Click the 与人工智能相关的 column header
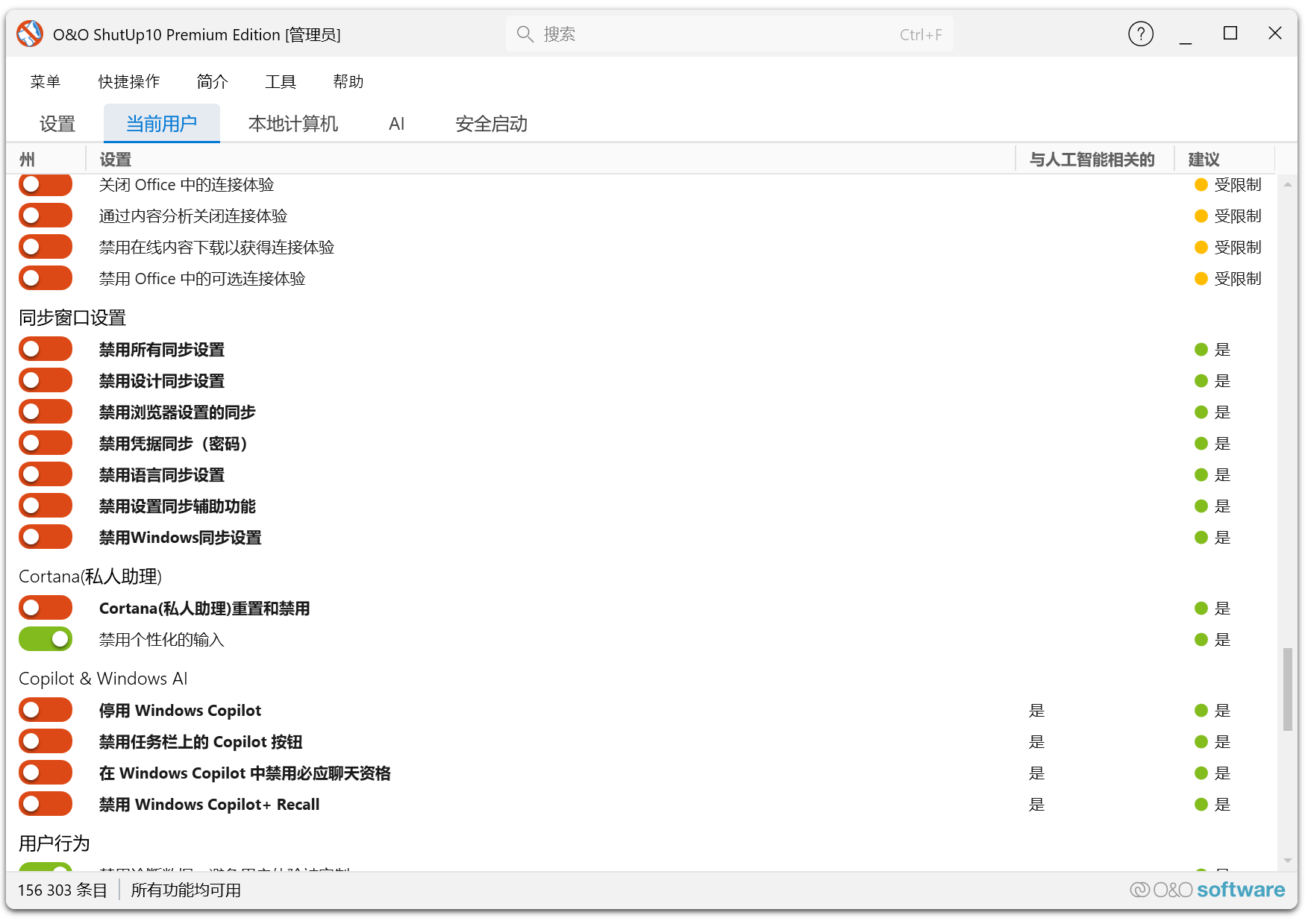Screen dimensions: 1305x924 click(x=1095, y=159)
